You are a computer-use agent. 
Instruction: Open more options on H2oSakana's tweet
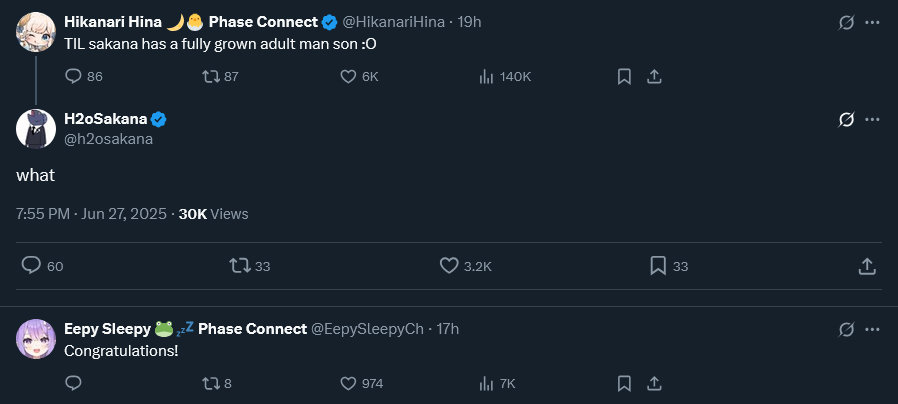pos(872,120)
